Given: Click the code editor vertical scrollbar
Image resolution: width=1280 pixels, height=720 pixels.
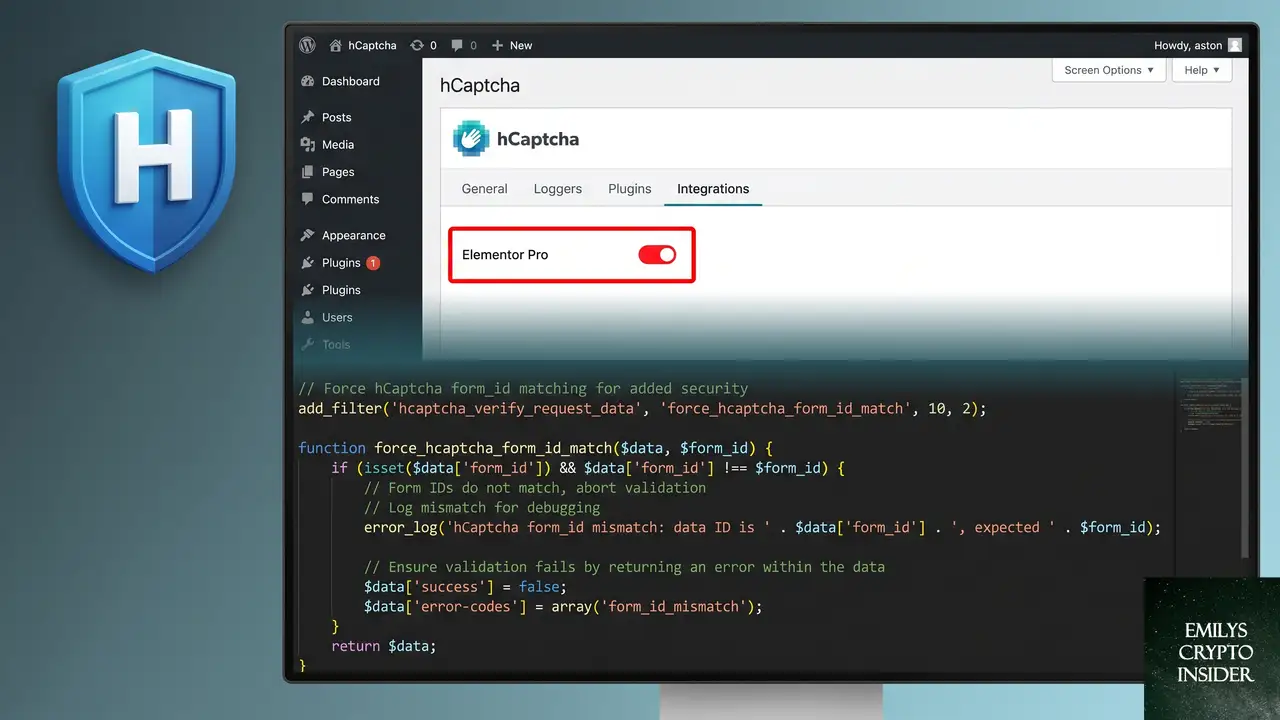Looking at the screenshot, I should point(1245,467).
